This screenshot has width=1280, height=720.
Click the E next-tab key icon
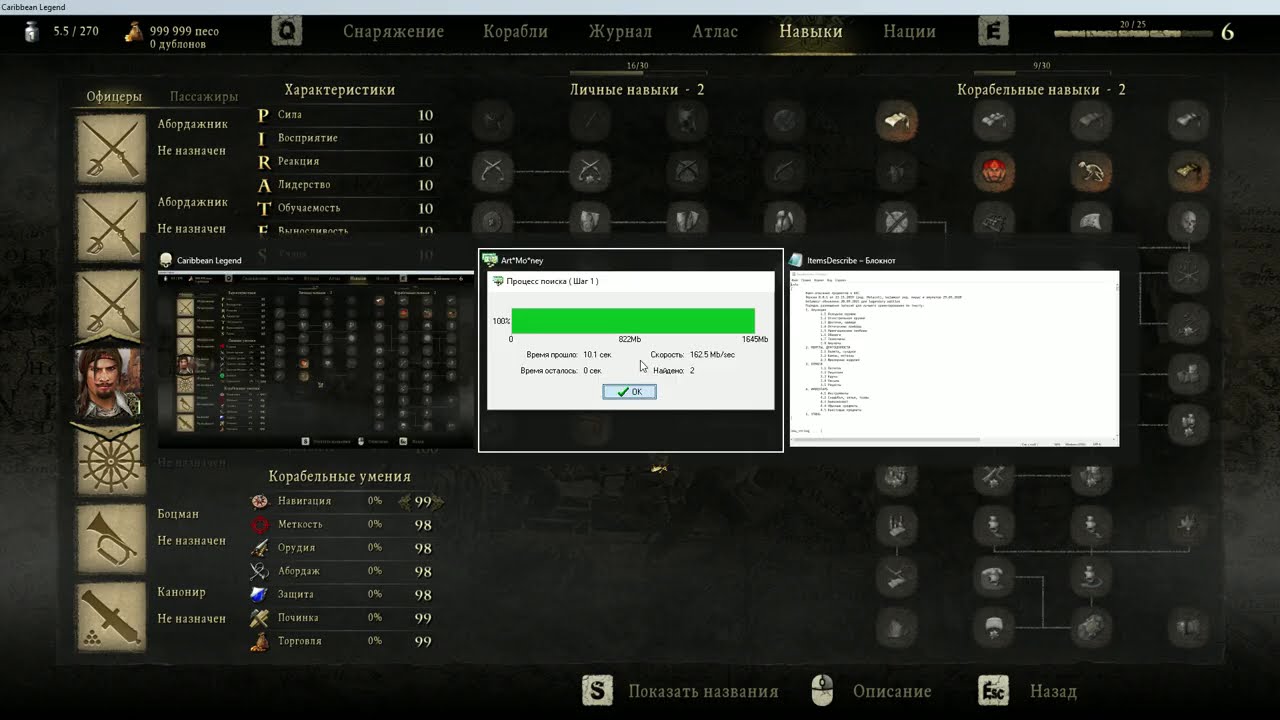993,31
